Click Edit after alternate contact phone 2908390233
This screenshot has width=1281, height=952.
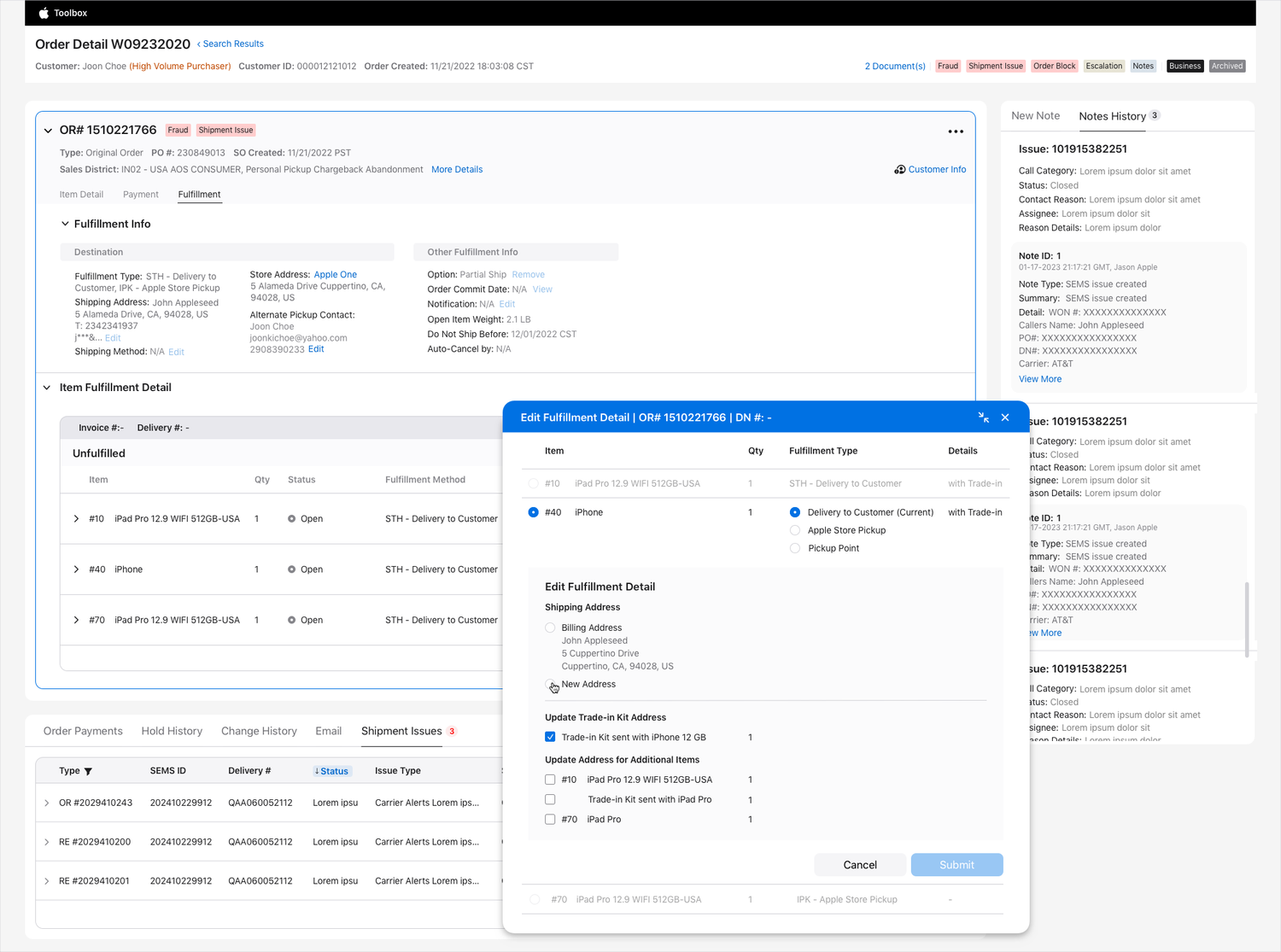click(x=316, y=349)
